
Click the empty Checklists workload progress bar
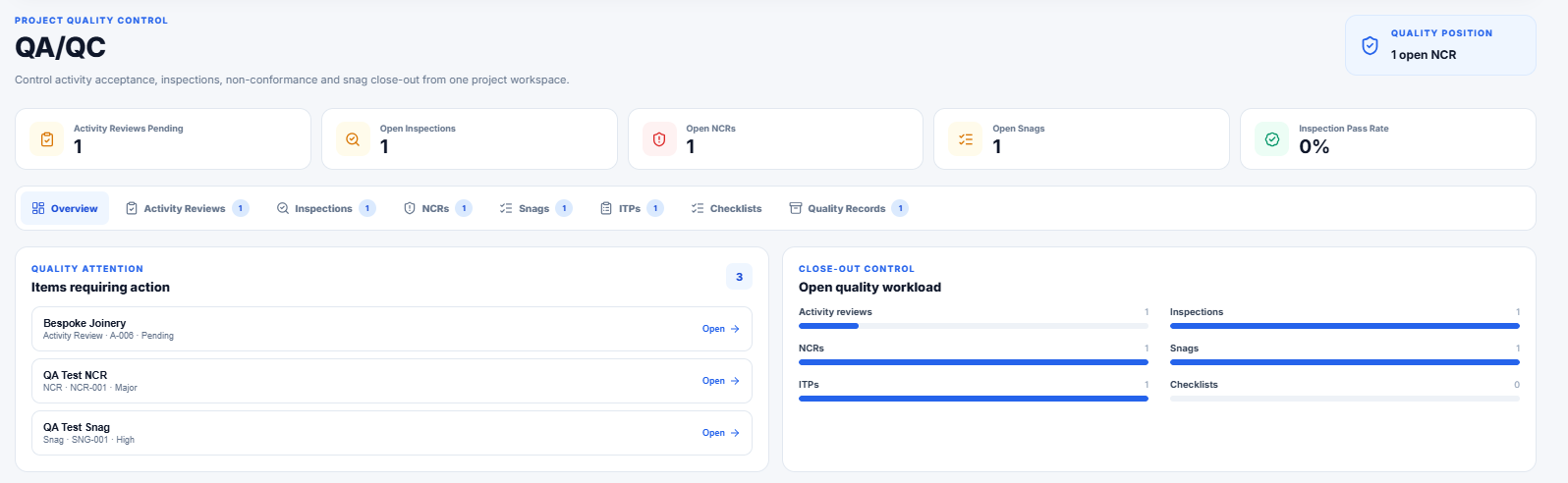[1345, 399]
